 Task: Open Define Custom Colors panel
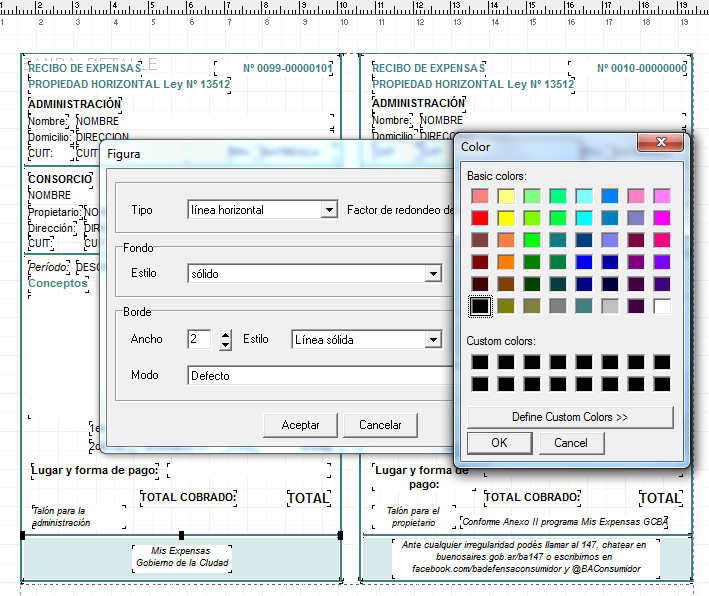coord(569,416)
